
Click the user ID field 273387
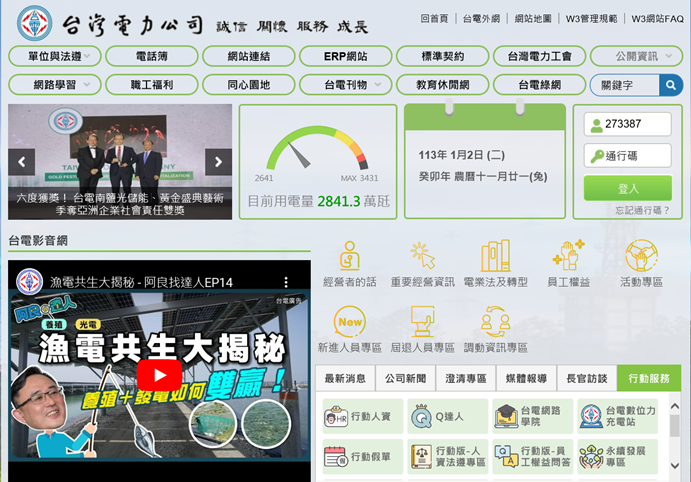coord(628,124)
